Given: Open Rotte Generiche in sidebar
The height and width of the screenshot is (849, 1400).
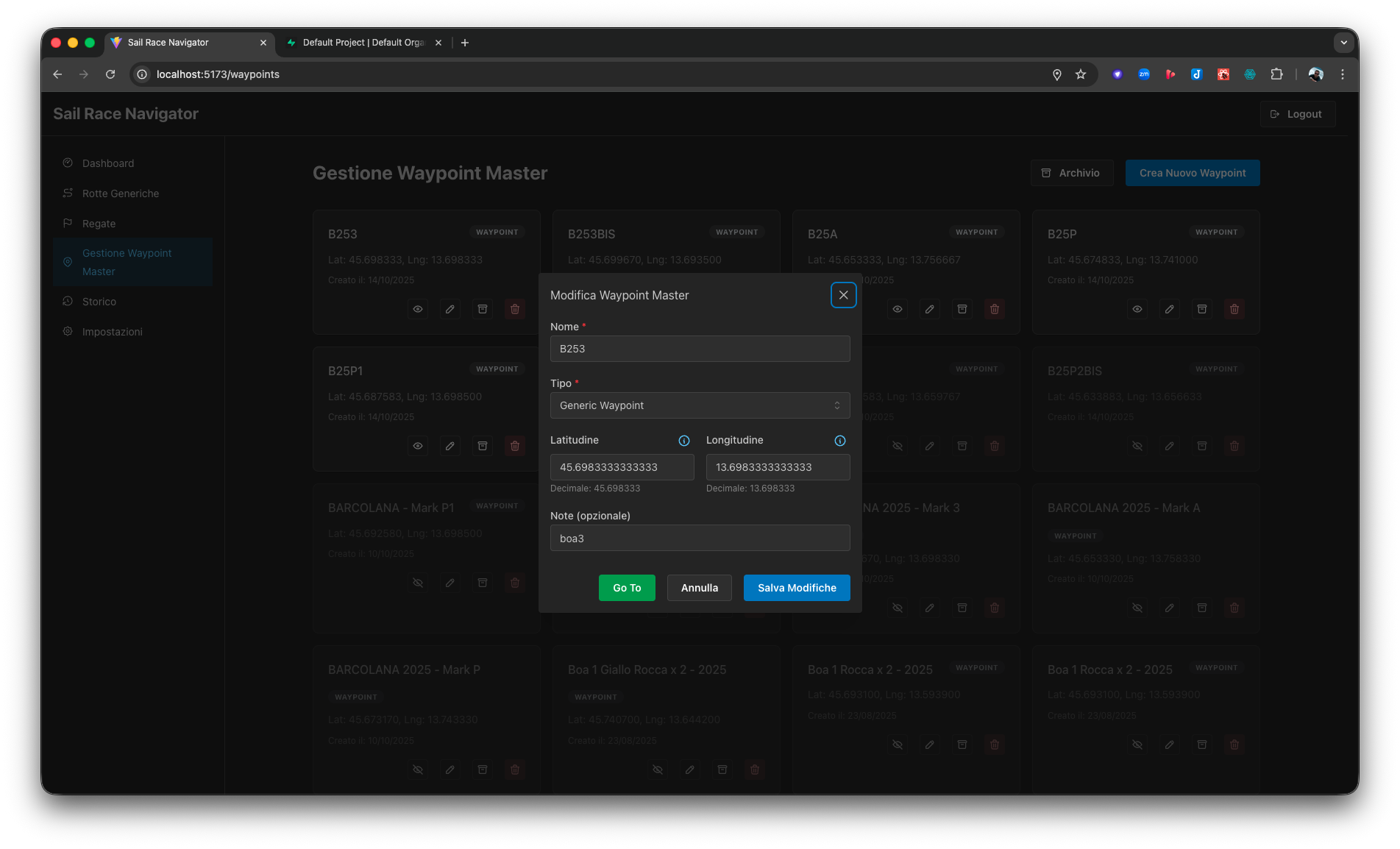Looking at the screenshot, I should tap(121, 193).
